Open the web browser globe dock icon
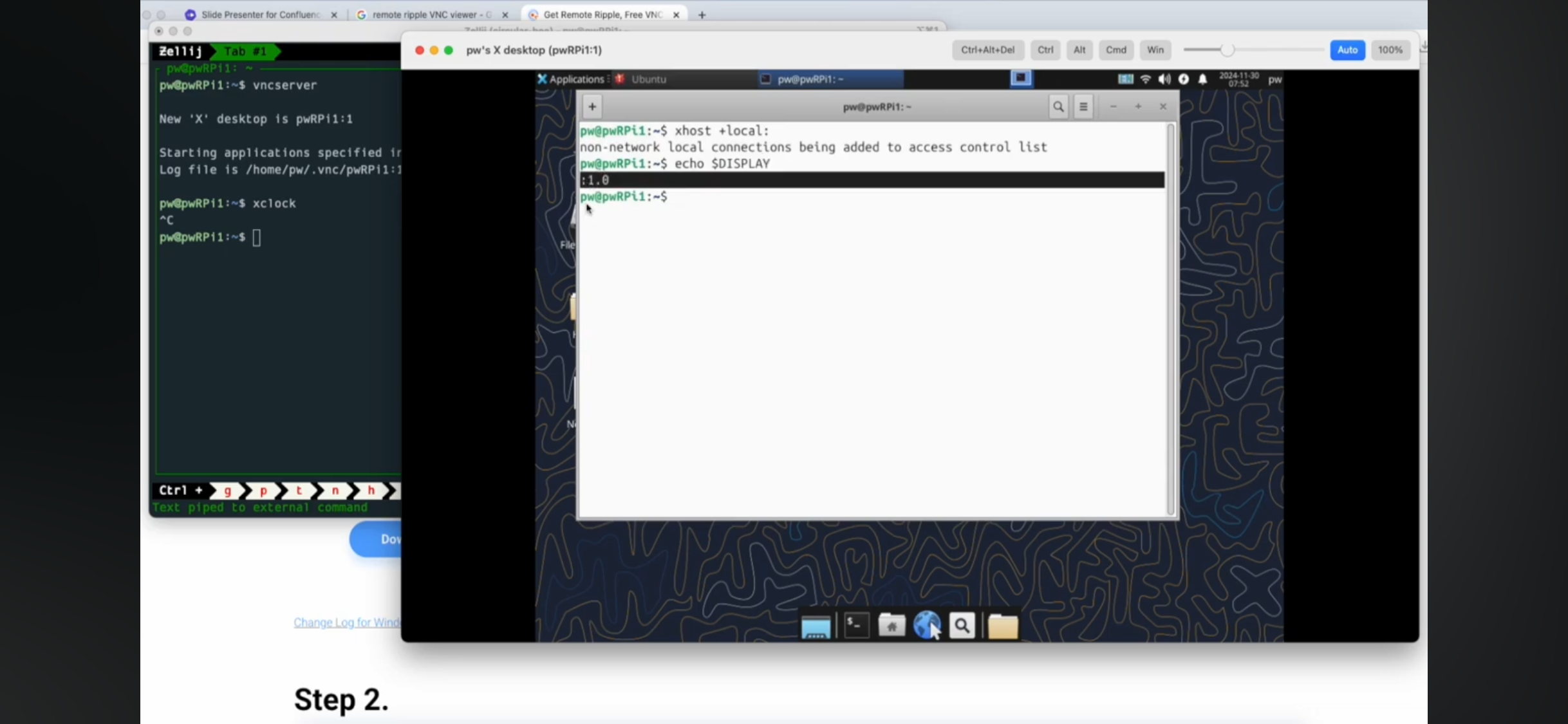Image resolution: width=1568 pixels, height=724 pixels. [x=926, y=626]
